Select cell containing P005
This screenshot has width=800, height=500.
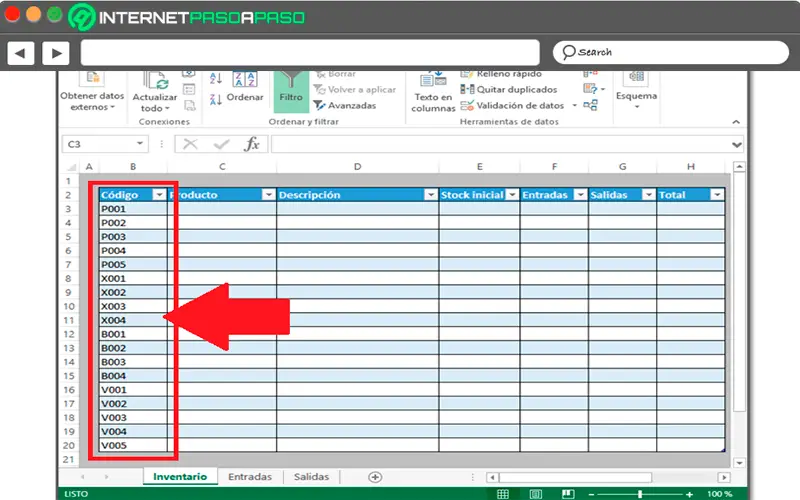[133, 264]
